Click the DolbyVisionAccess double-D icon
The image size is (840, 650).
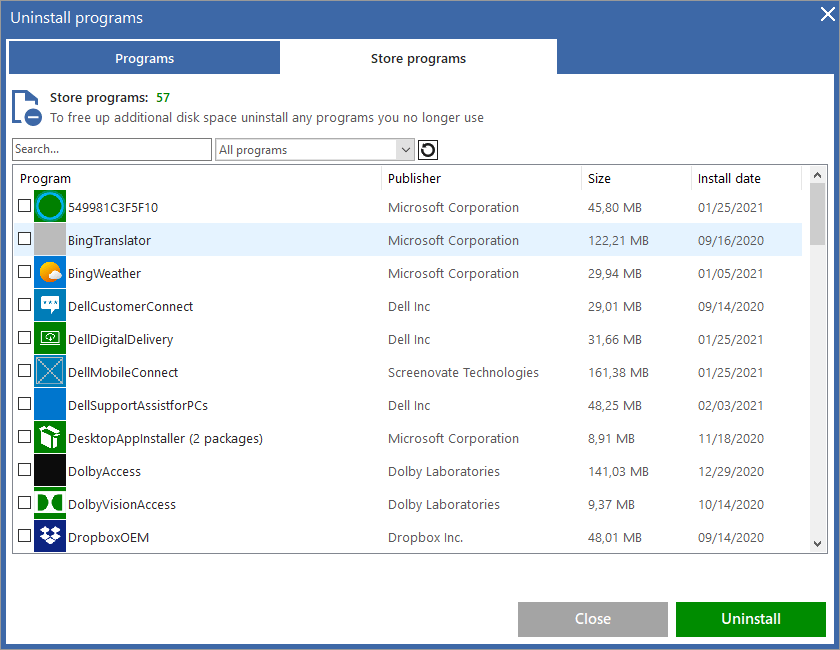(x=50, y=503)
